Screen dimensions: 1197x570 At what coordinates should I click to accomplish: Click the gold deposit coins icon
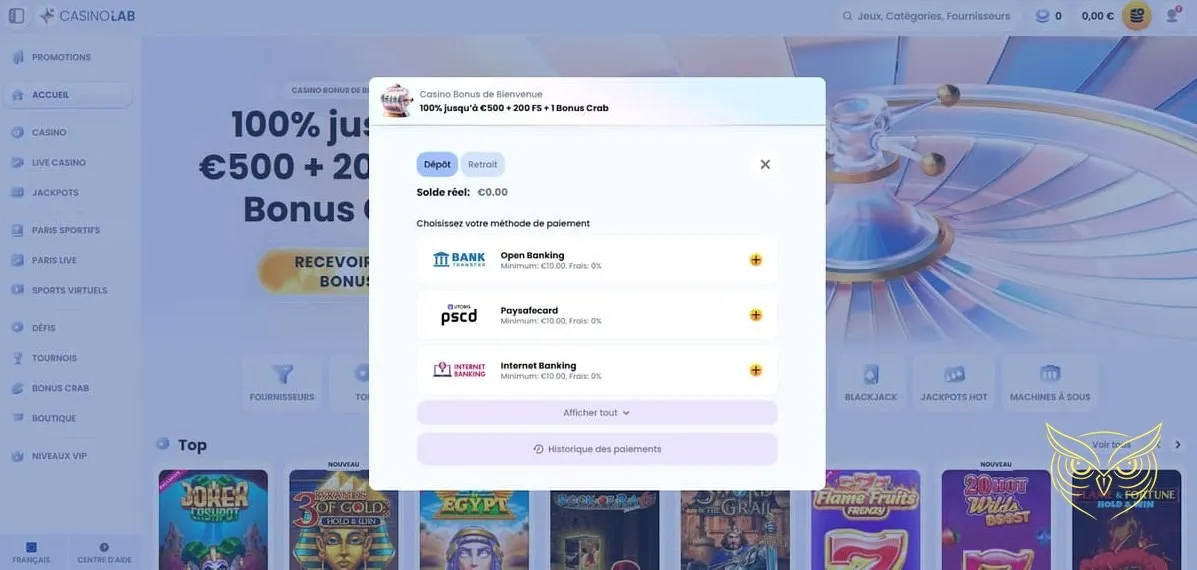(1136, 15)
